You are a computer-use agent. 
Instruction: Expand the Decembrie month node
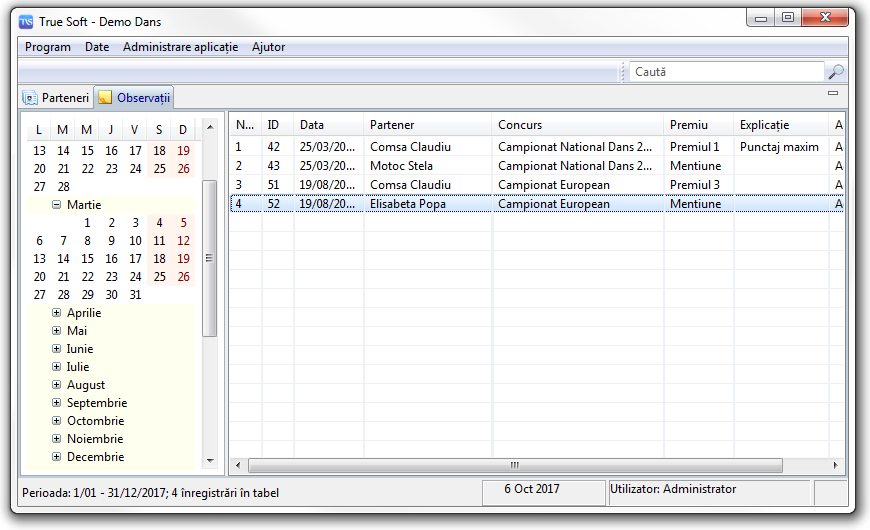point(57,457)
